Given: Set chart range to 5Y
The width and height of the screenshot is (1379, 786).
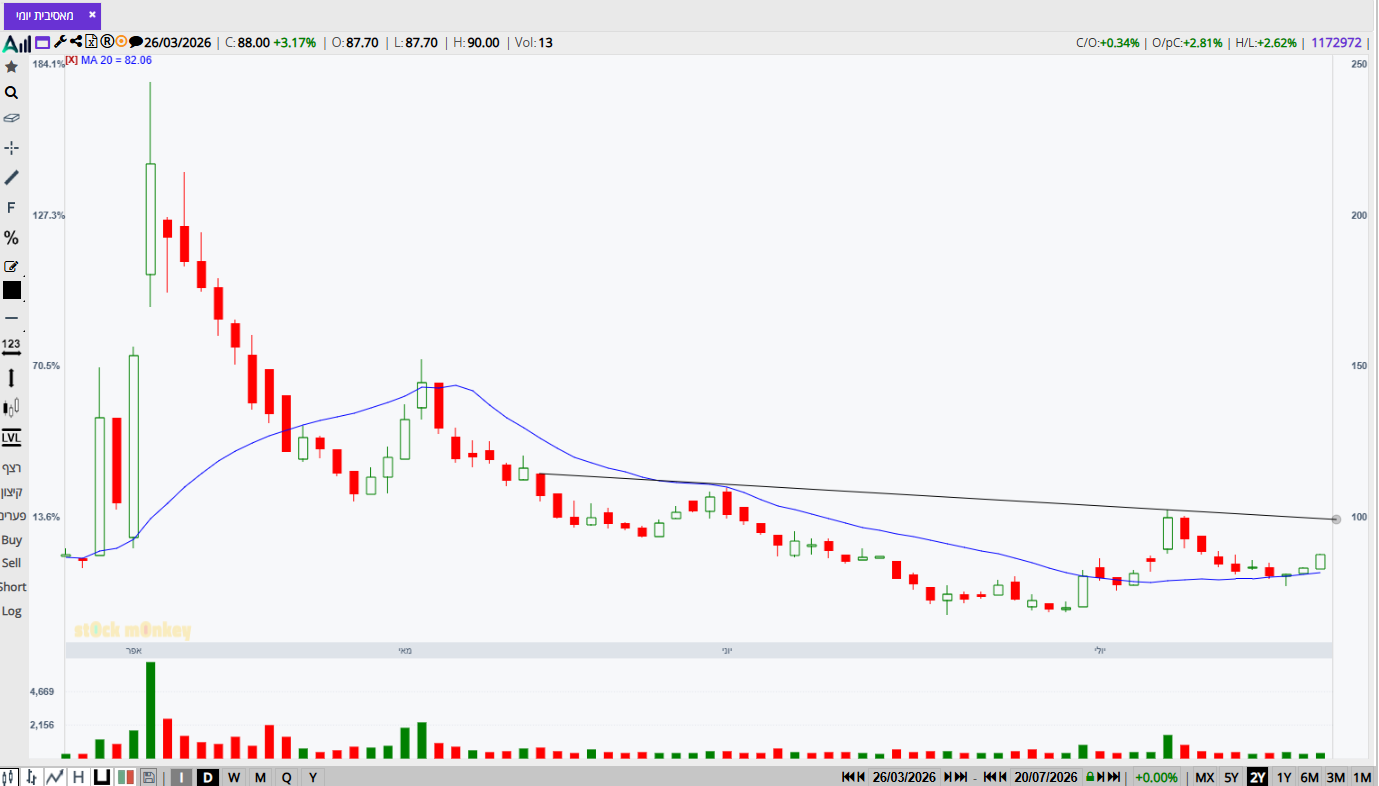Looking at the screenshot, I should pyautogui.click(x=1231, y=777).
